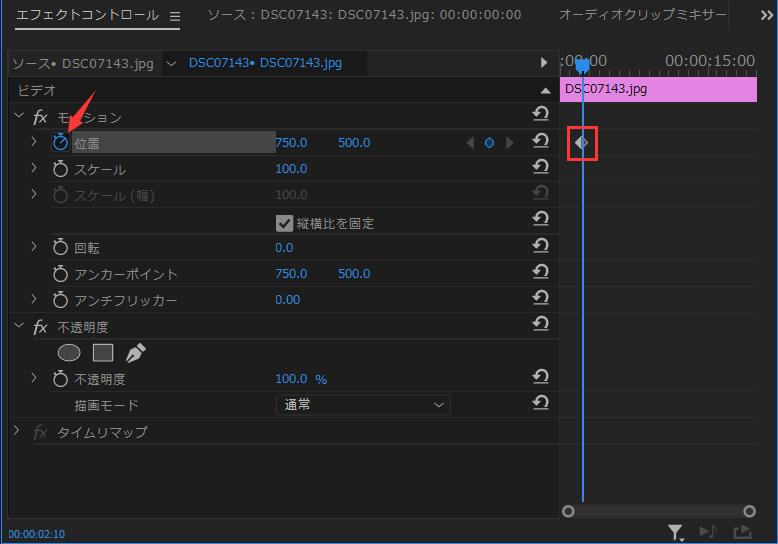The image size is (778, 544).
Task: Click the Position X value 750.0
Action: (291, 143)
